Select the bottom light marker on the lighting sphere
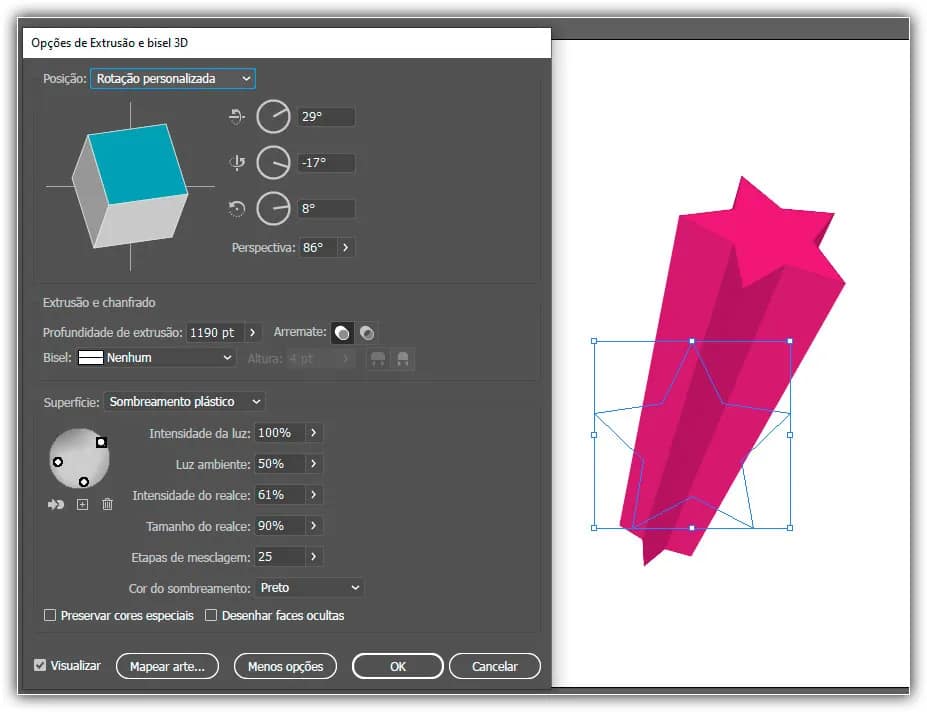This screenshot has width=927, height=712. [84, 482]
